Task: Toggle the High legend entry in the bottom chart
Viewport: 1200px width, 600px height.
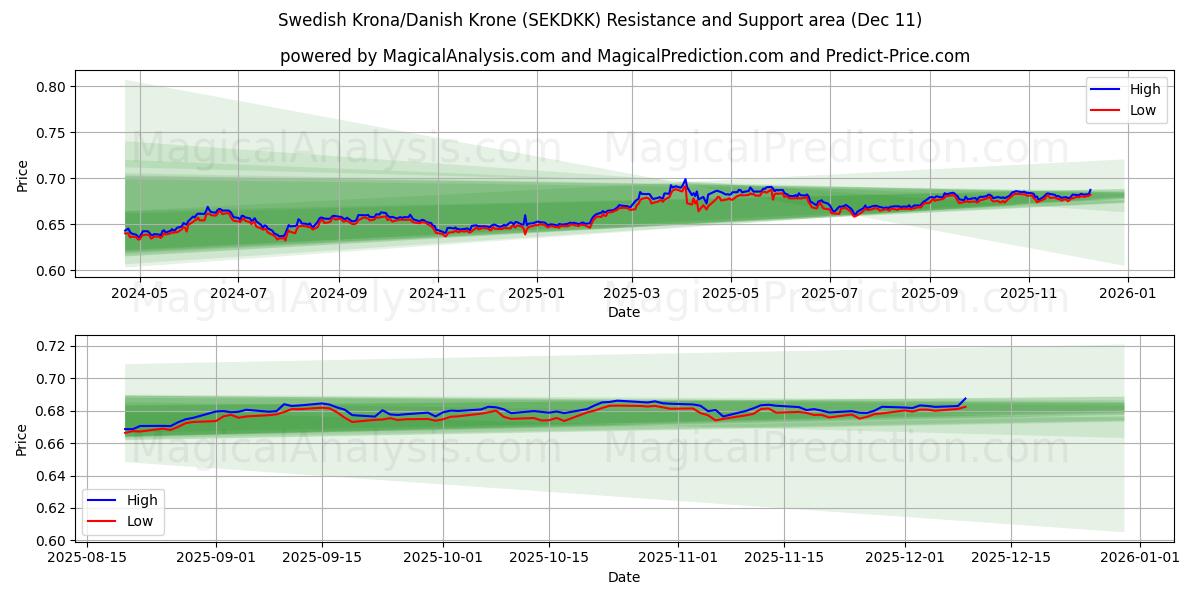Action: click(140, 501)
